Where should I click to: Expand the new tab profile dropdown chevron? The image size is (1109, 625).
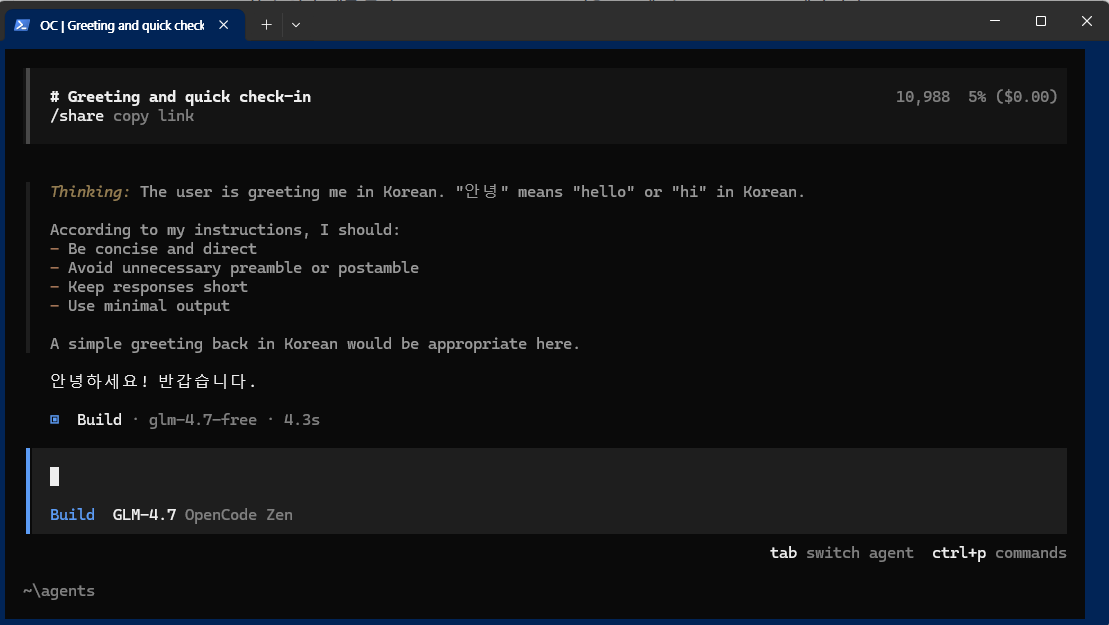[x=296, y=25]
